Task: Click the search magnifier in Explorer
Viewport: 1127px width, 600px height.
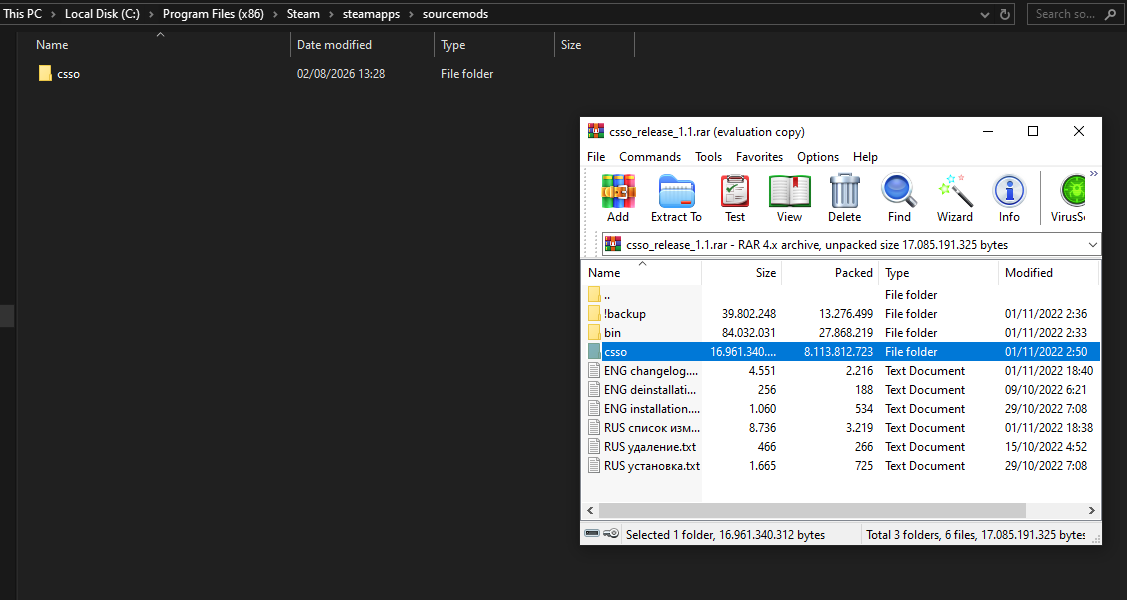Action: 1110,14
